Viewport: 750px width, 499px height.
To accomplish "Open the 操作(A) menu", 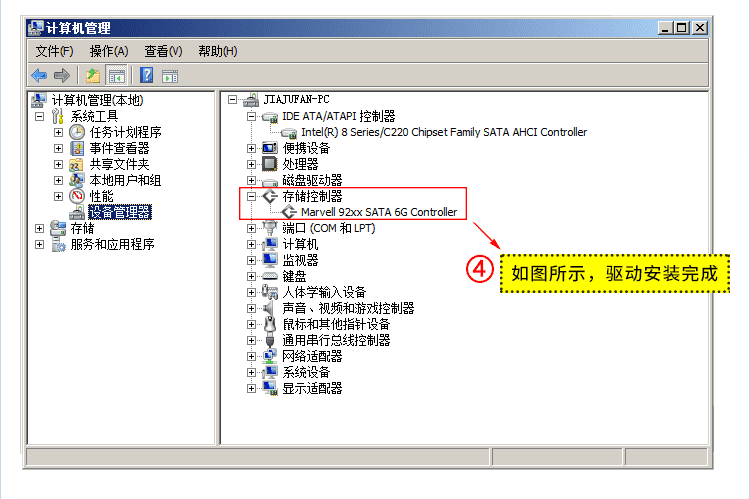I will (x=109, y=51).
